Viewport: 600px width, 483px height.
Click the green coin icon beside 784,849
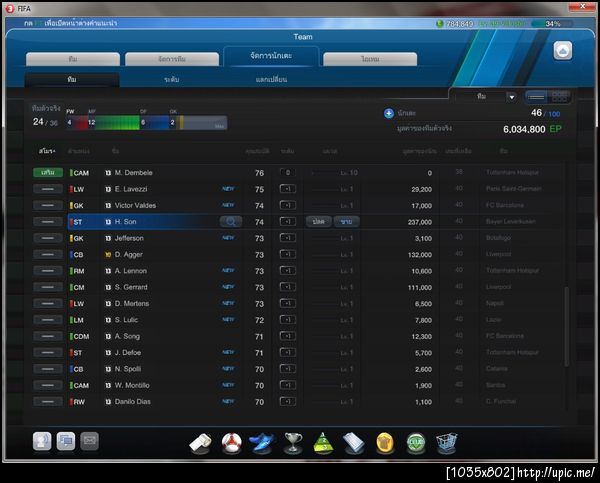[x=440, y=24]
